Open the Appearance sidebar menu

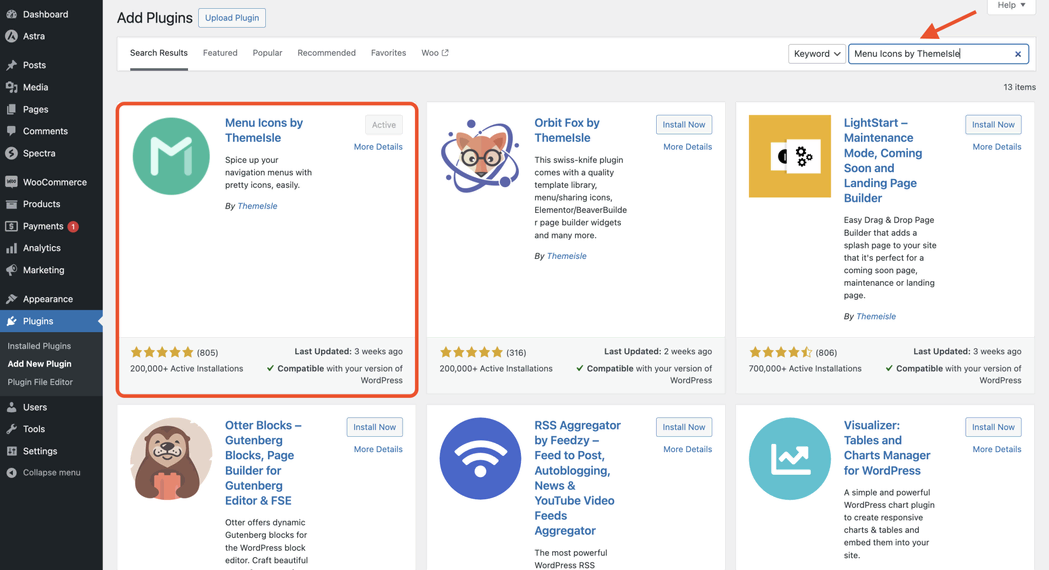47,299
